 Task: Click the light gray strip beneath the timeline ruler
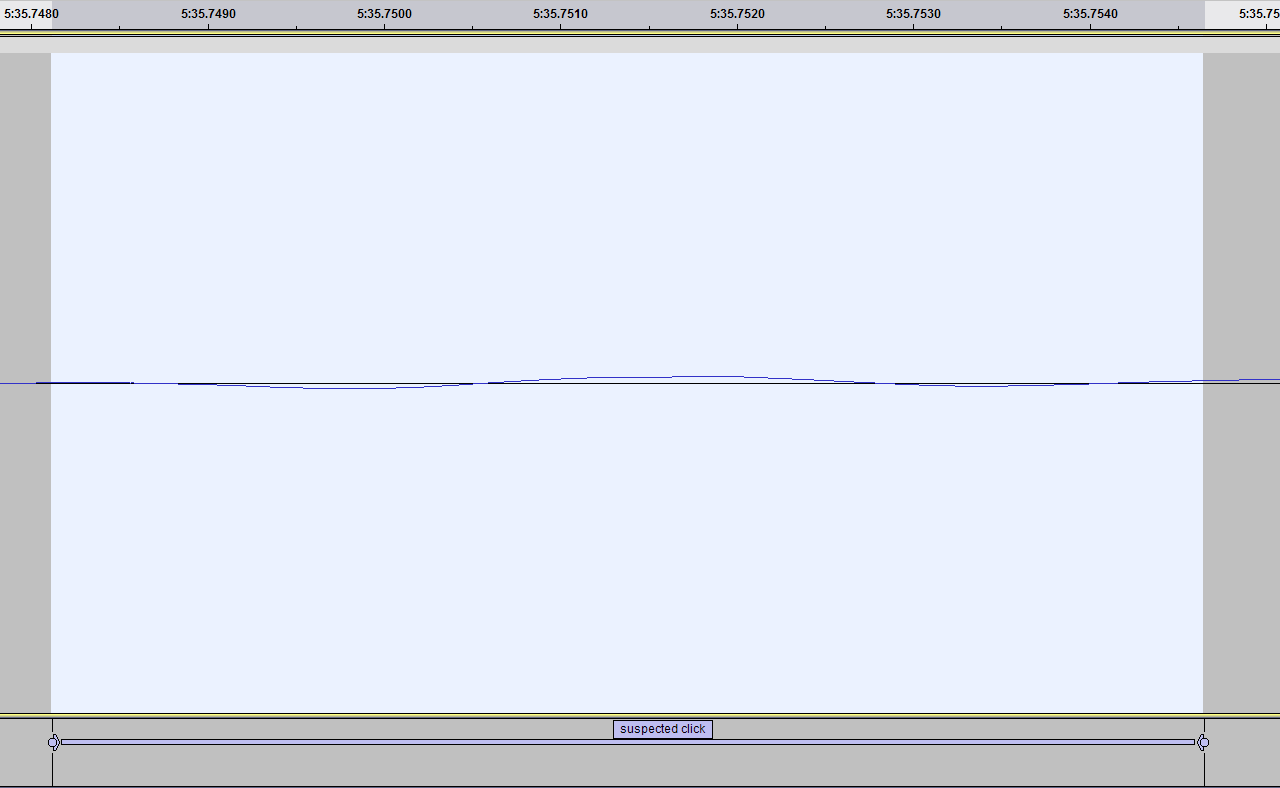click(x=640, y=46)
